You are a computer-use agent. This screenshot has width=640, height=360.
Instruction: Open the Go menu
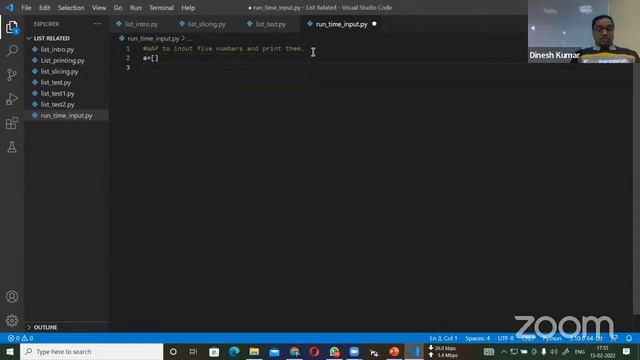click(x=118, y=8)
